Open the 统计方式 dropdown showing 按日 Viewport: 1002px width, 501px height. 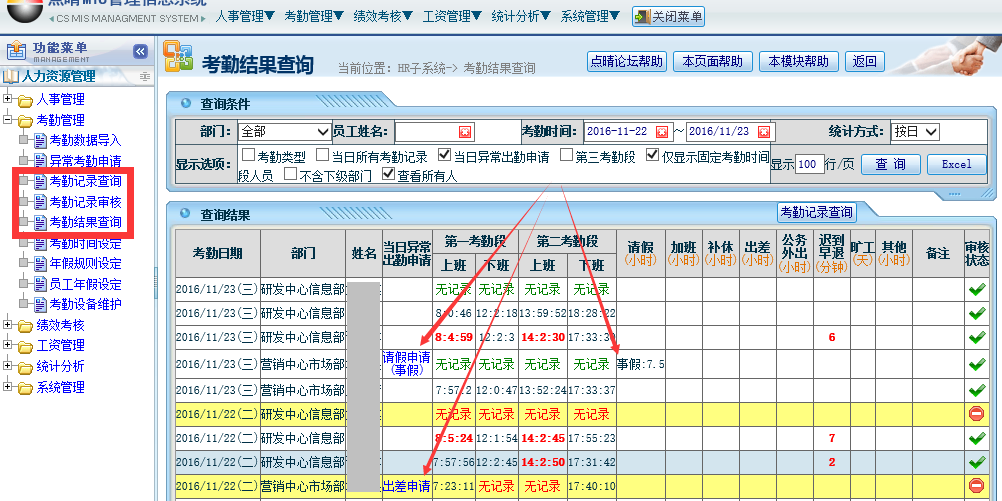pyautogui.click(x=915, y=132)
